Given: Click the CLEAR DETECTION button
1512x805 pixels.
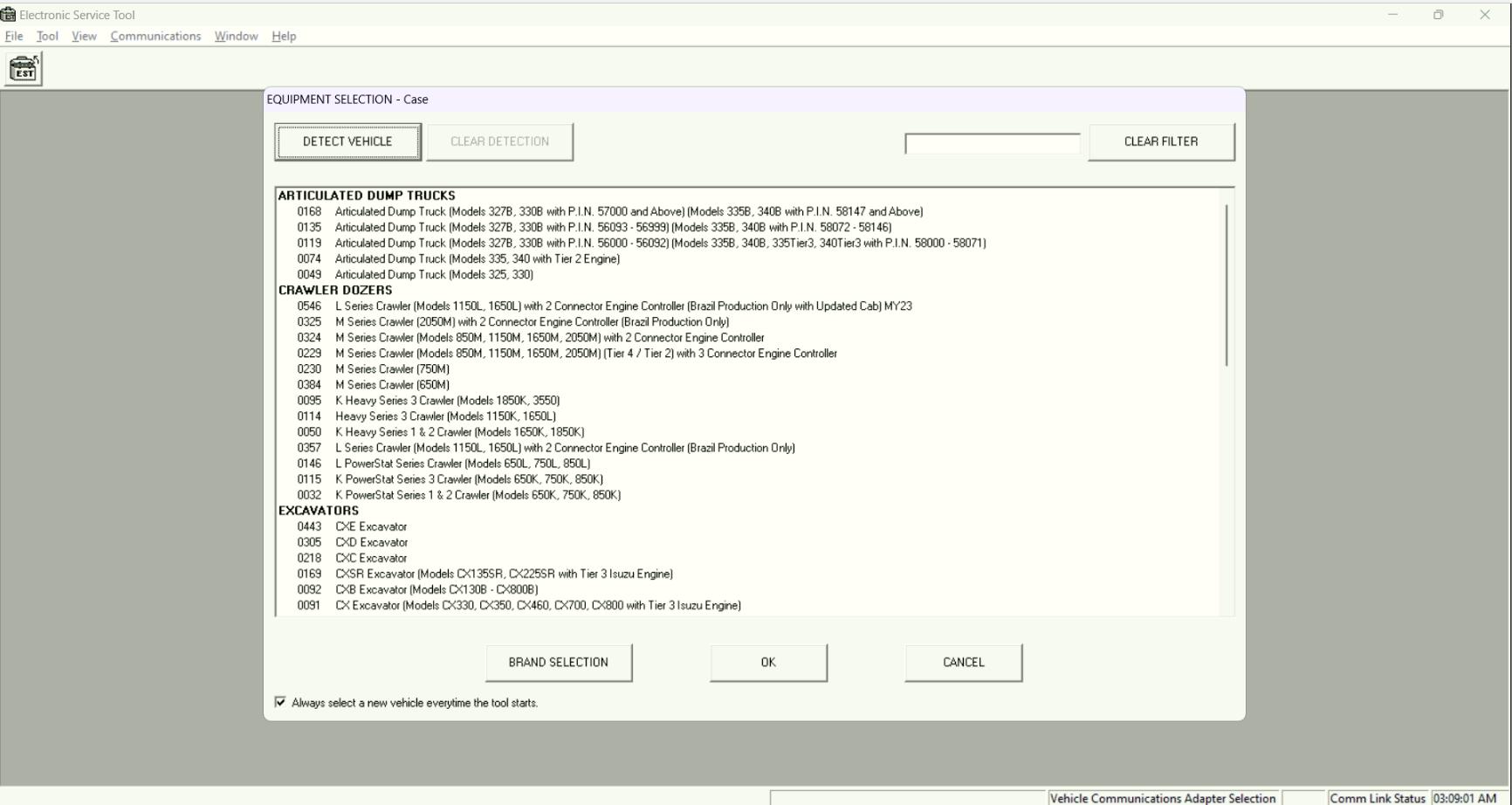Looking at the screenshot, I should coord(499,141).
